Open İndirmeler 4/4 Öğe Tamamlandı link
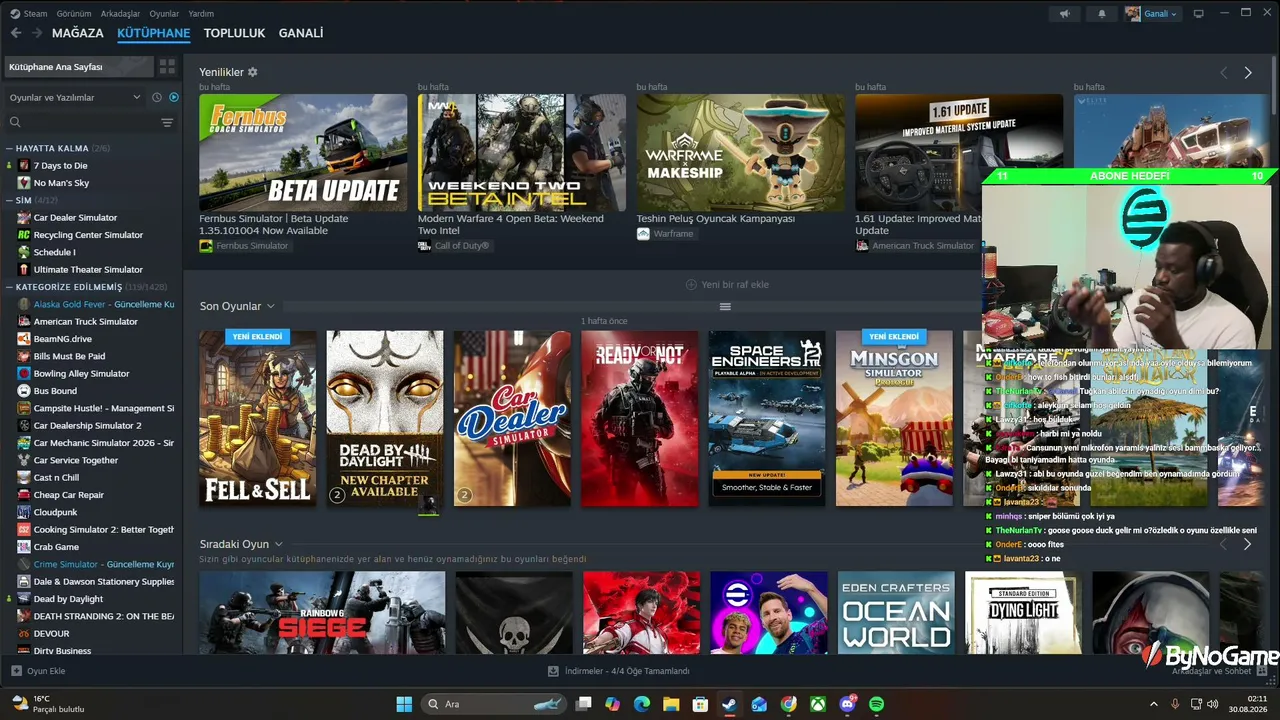This screenshot has width=1280, height=720. coord(619,671)
